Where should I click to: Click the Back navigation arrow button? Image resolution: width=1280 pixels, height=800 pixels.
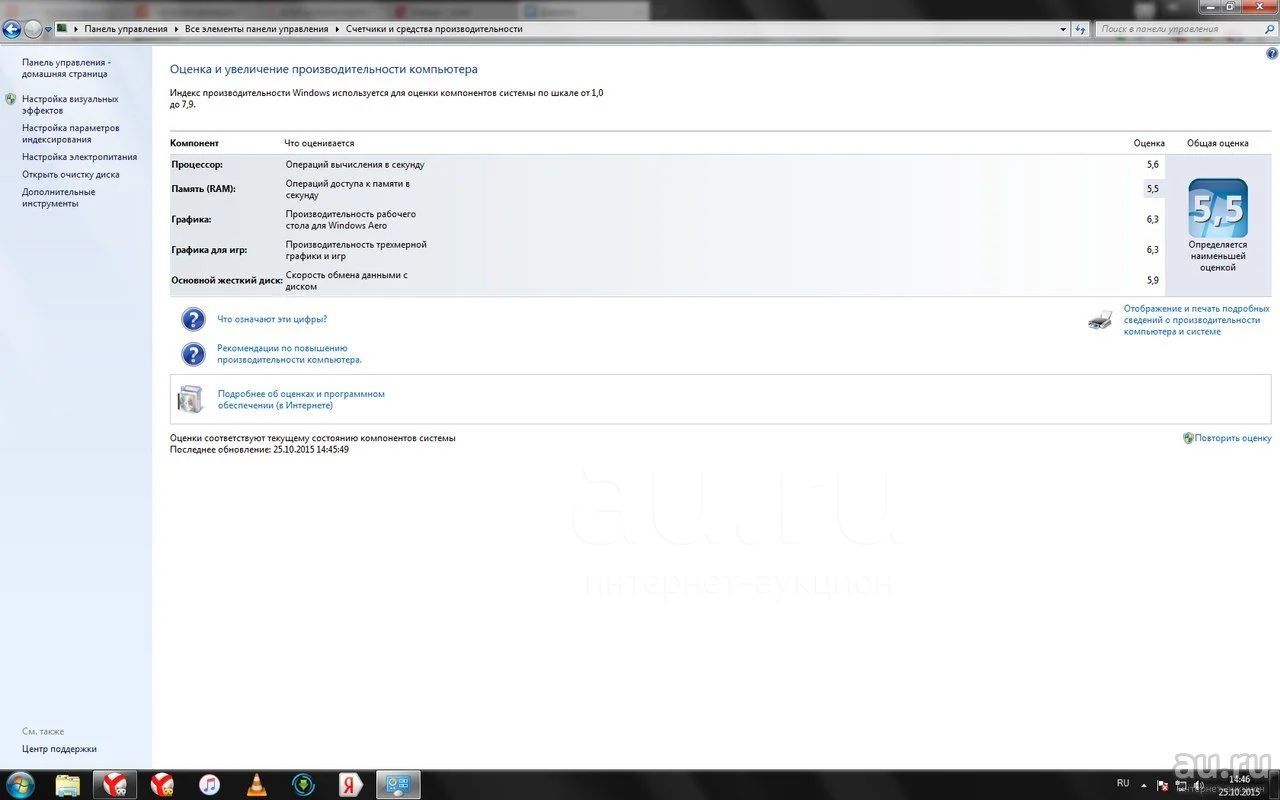click(12, 29)
